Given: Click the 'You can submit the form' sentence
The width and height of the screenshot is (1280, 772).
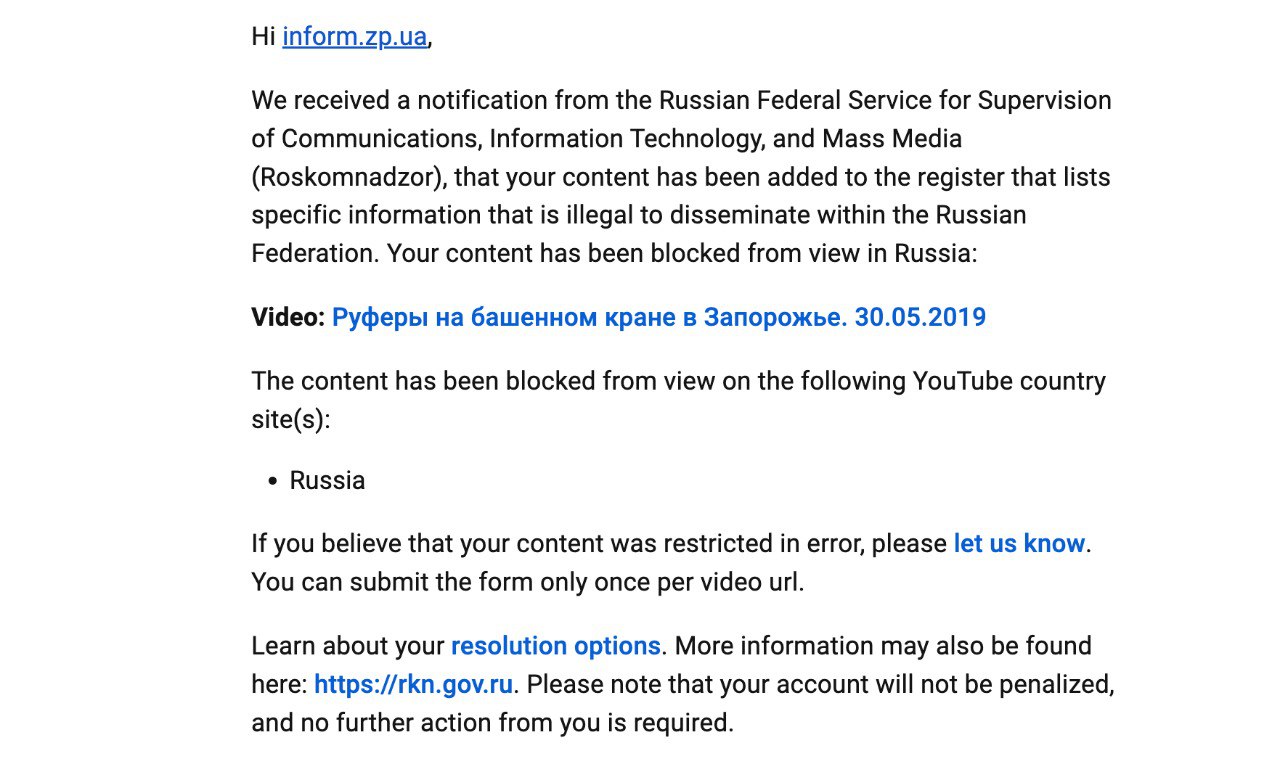Looking at the screenshot, I should pyautogui.click(x=527, y=582).
